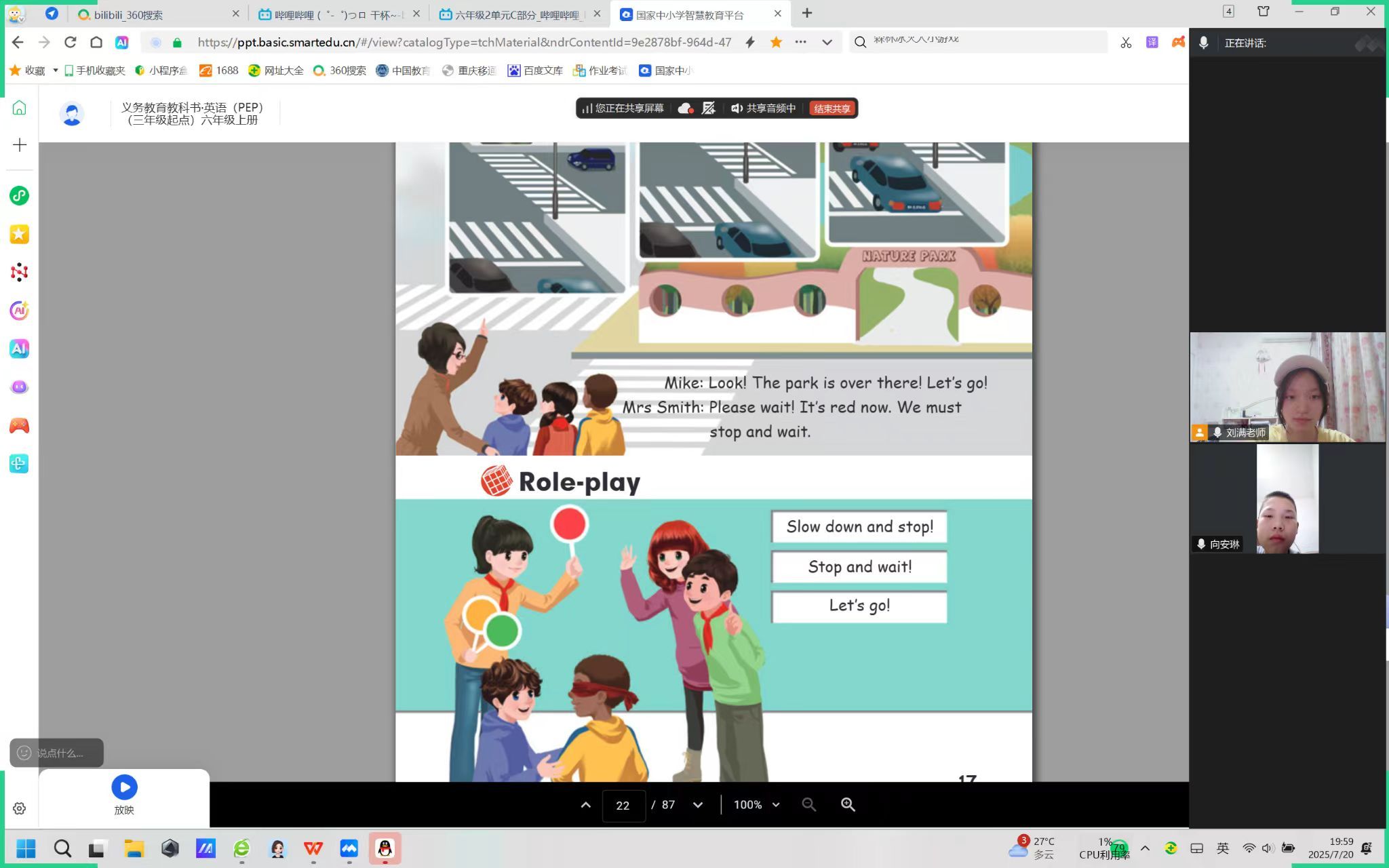The width and height of the screenshot is (1389, 868).
Task: Click the plus icon in left sidebar
Action: pos(20,145)
